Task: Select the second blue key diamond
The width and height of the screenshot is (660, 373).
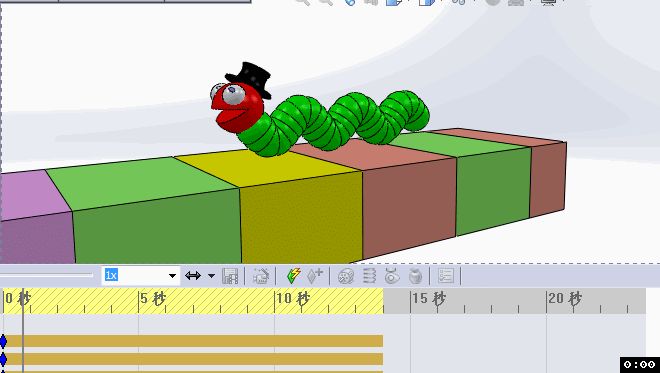Action: (x=3, y=359)
